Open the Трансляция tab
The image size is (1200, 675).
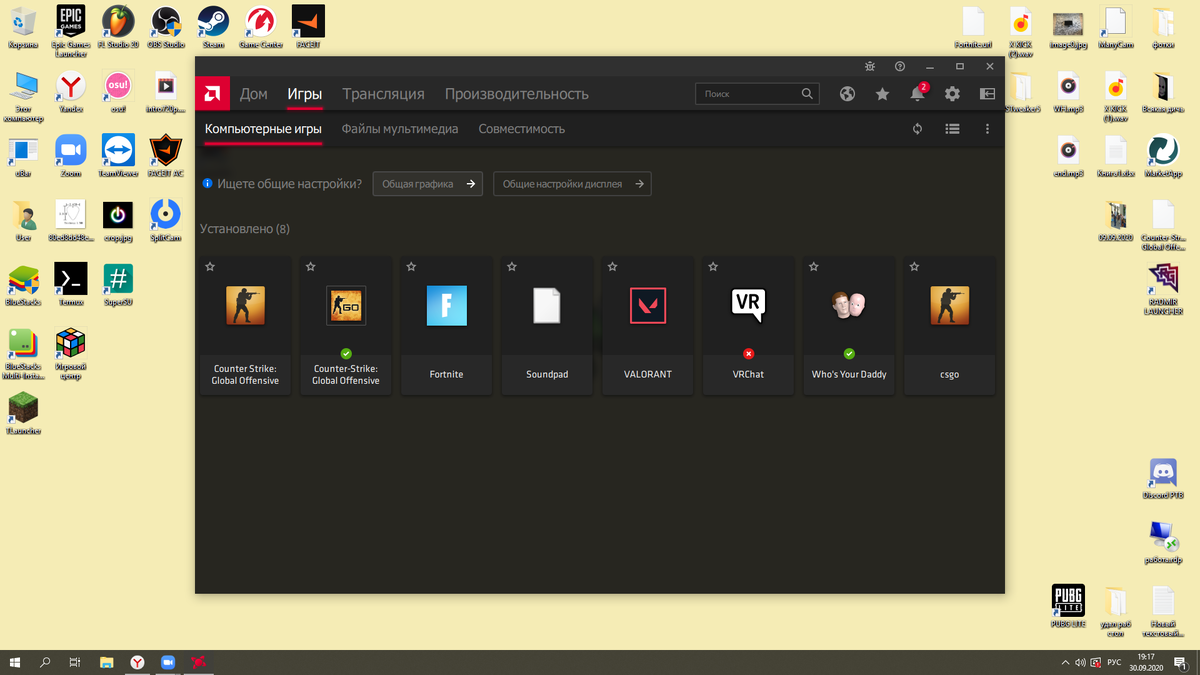click(383, 94)
